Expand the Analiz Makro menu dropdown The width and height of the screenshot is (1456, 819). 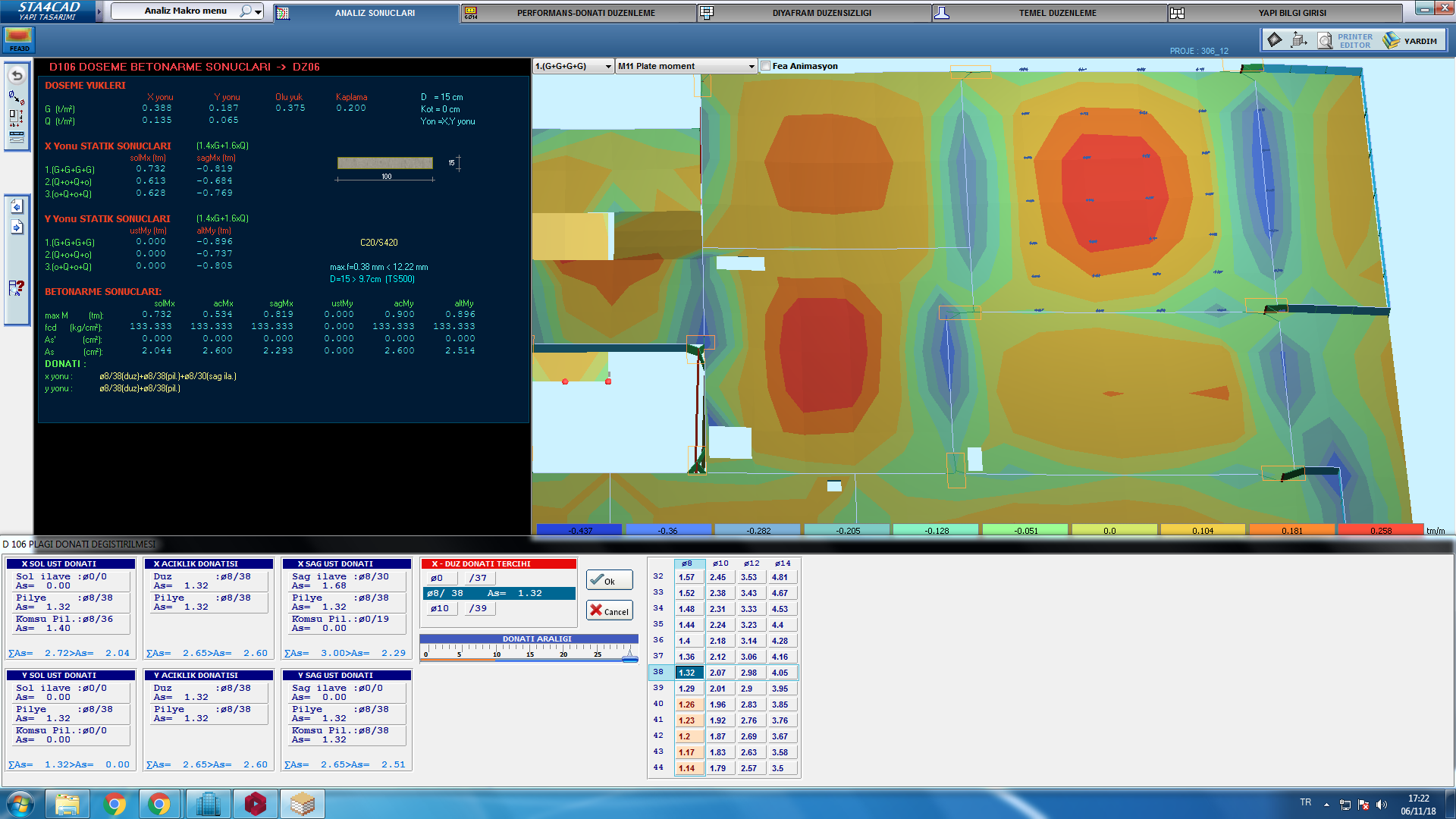coord(259,12)
